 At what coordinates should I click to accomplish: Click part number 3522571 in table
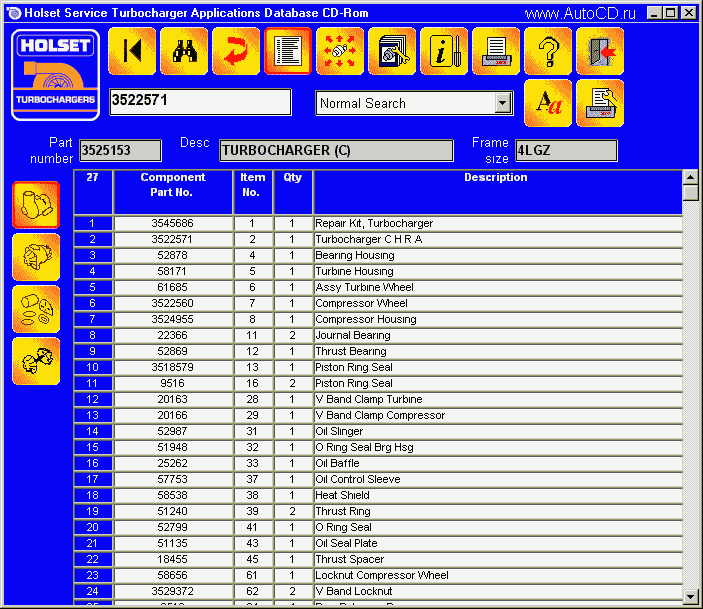(172, 239)
